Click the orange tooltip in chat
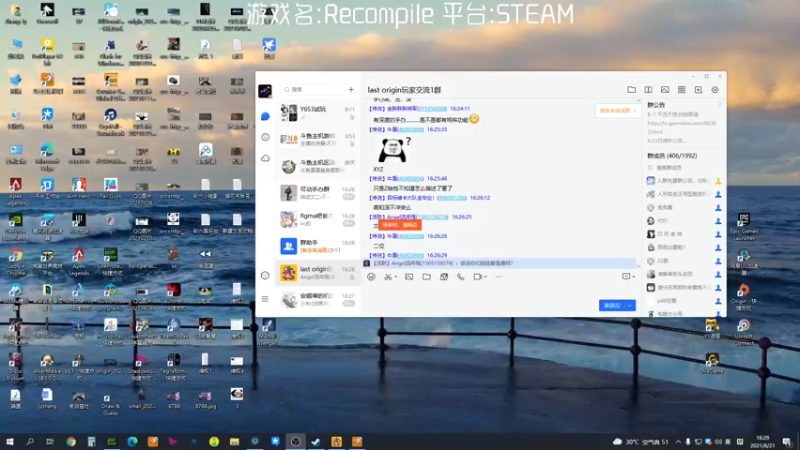The image size is (800, 450). [399, 224]
